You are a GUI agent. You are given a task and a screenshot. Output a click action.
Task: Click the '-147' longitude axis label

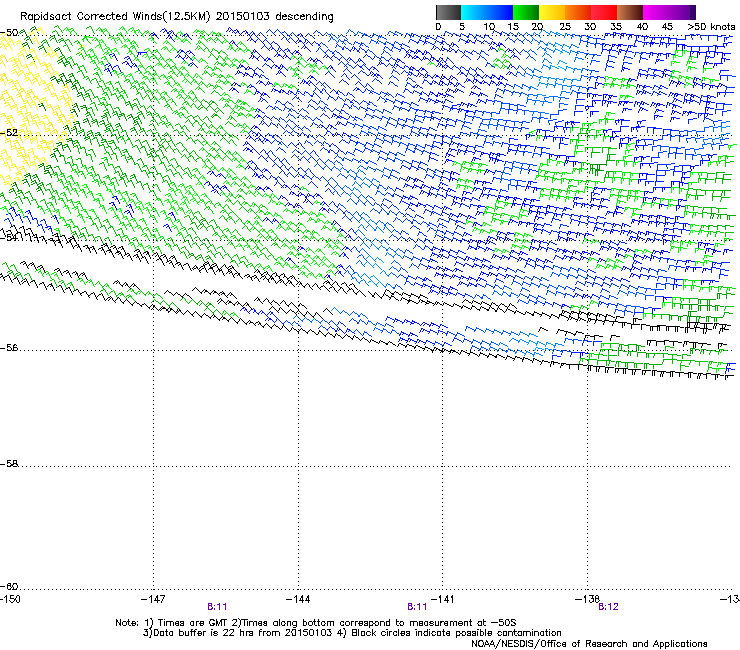[x=153, y=599]
